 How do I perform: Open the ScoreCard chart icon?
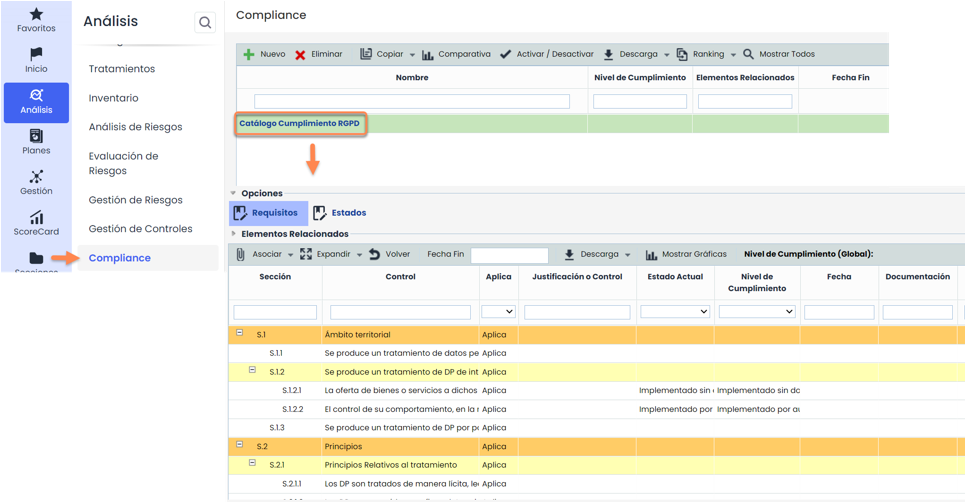coord(36,218)
